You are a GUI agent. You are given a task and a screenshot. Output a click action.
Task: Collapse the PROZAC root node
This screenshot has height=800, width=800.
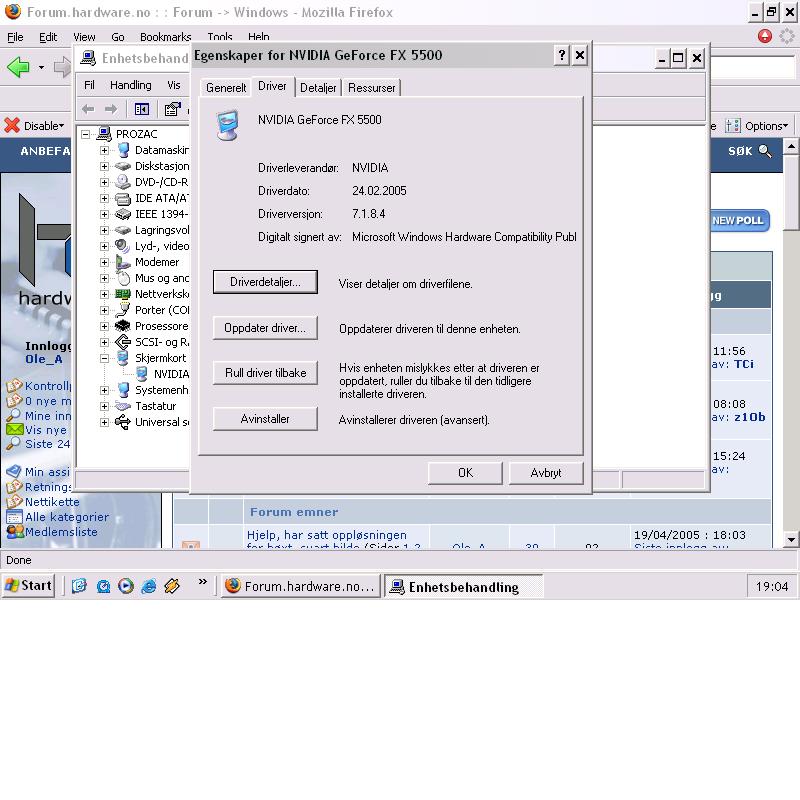click(86, 134)
